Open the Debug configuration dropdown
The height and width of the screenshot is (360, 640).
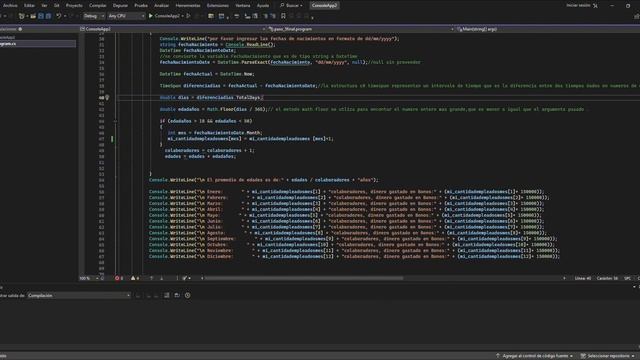(x=93, y=16)
